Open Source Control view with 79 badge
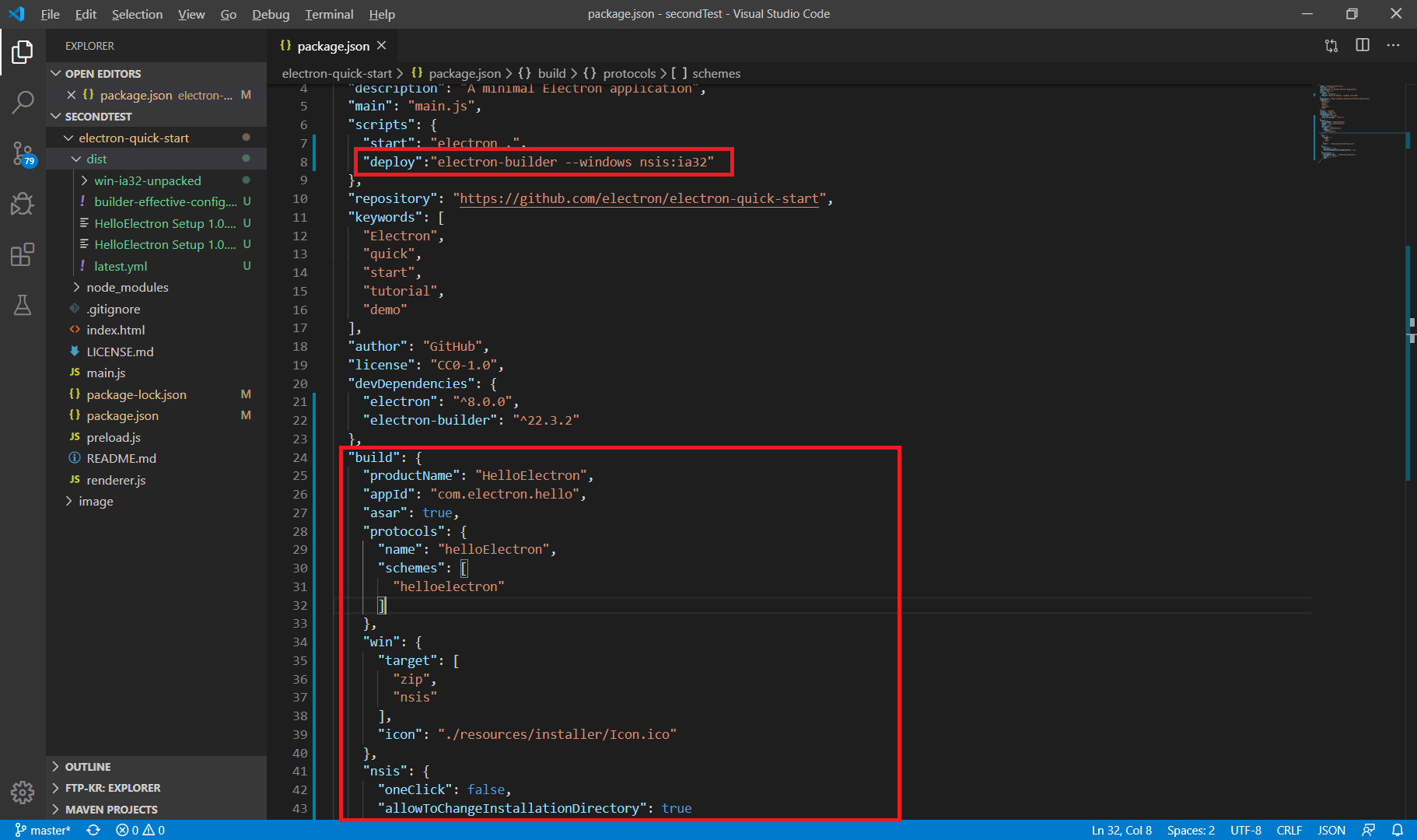This screenshot has height=840, width=1417. pyautogui.click(x=23, y=153)
